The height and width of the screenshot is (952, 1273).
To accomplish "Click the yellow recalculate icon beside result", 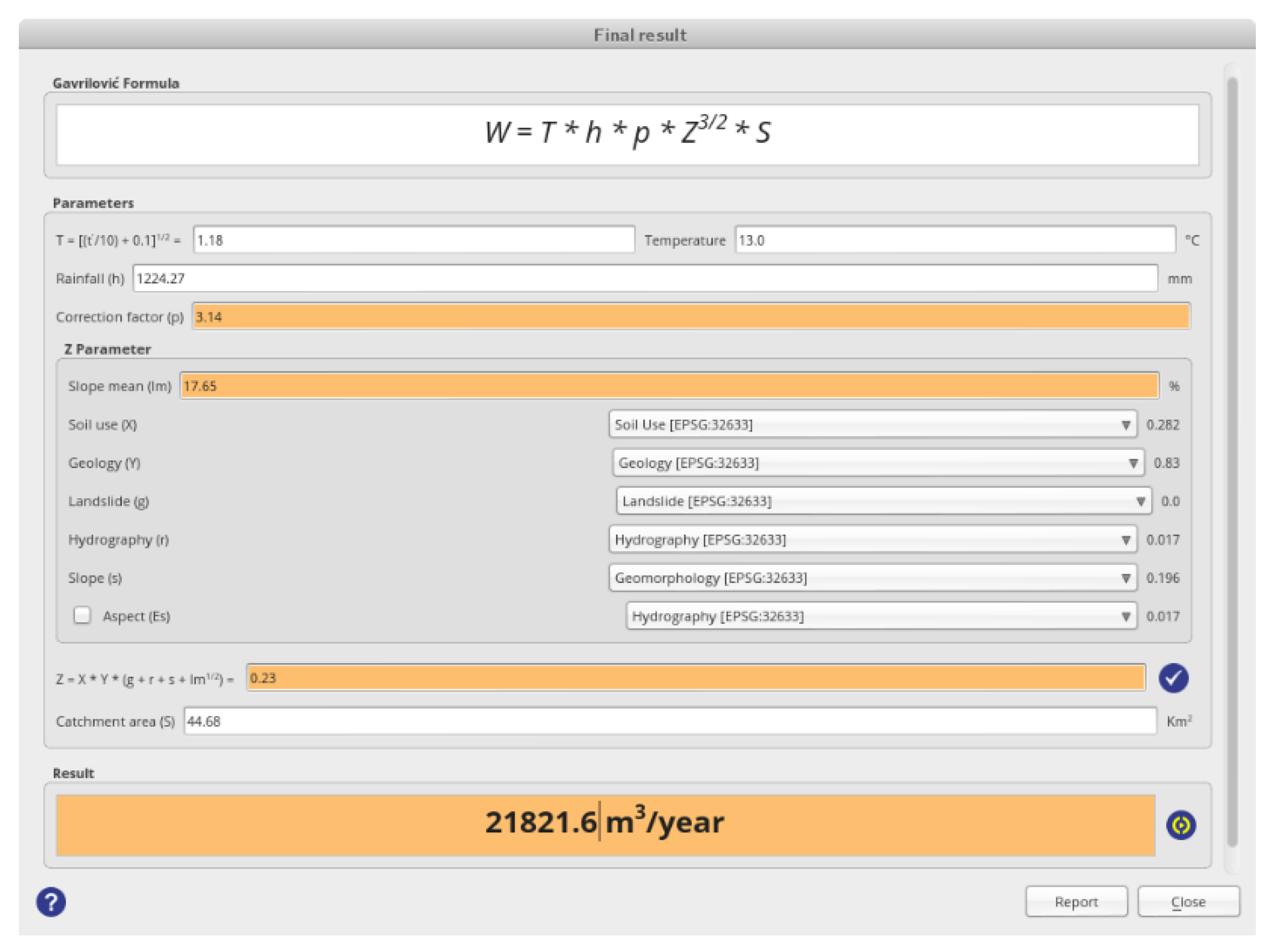I will [x=1181, y=825].
